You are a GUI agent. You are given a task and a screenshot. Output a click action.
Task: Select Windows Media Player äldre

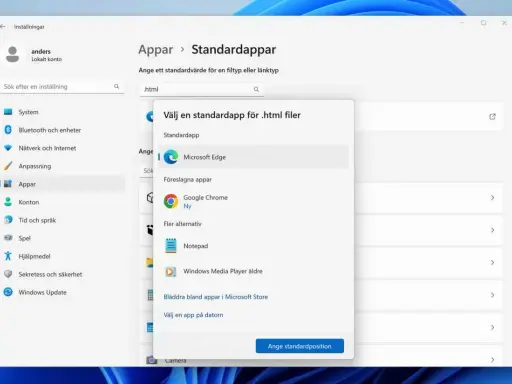pyautogui.click(x=253, y=271)
